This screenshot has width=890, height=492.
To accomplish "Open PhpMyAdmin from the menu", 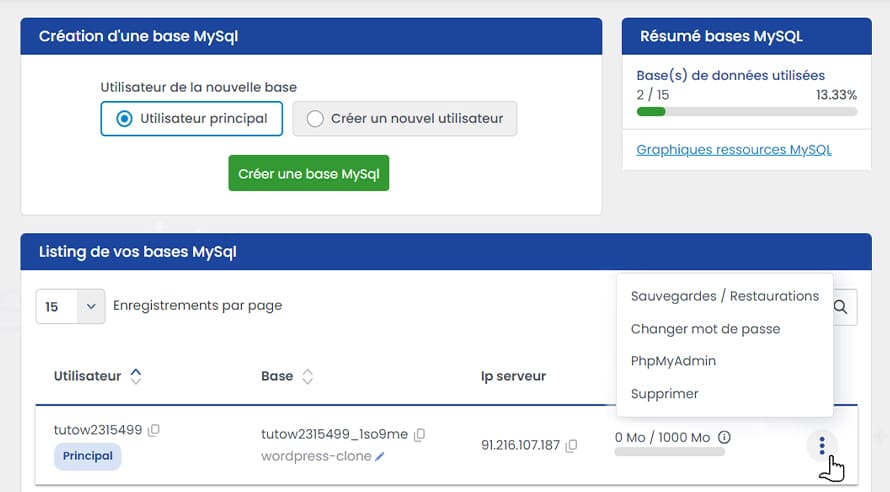I will pos(673,361).
